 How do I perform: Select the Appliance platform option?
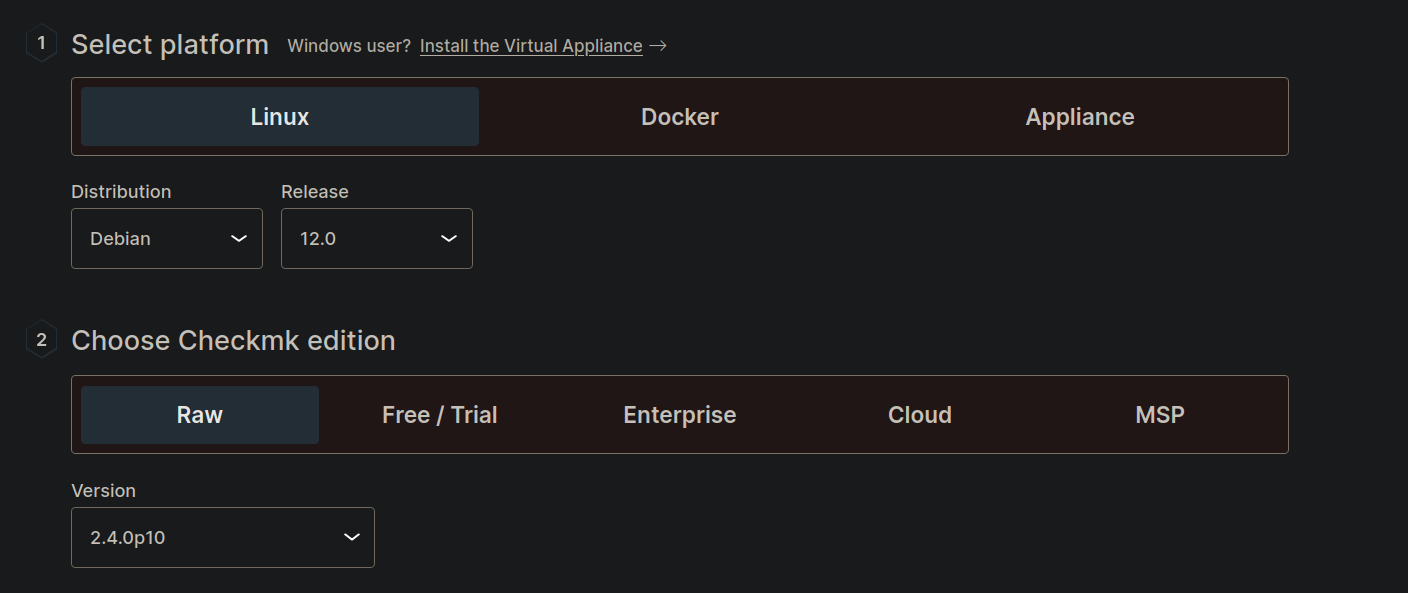point(1080,117)
